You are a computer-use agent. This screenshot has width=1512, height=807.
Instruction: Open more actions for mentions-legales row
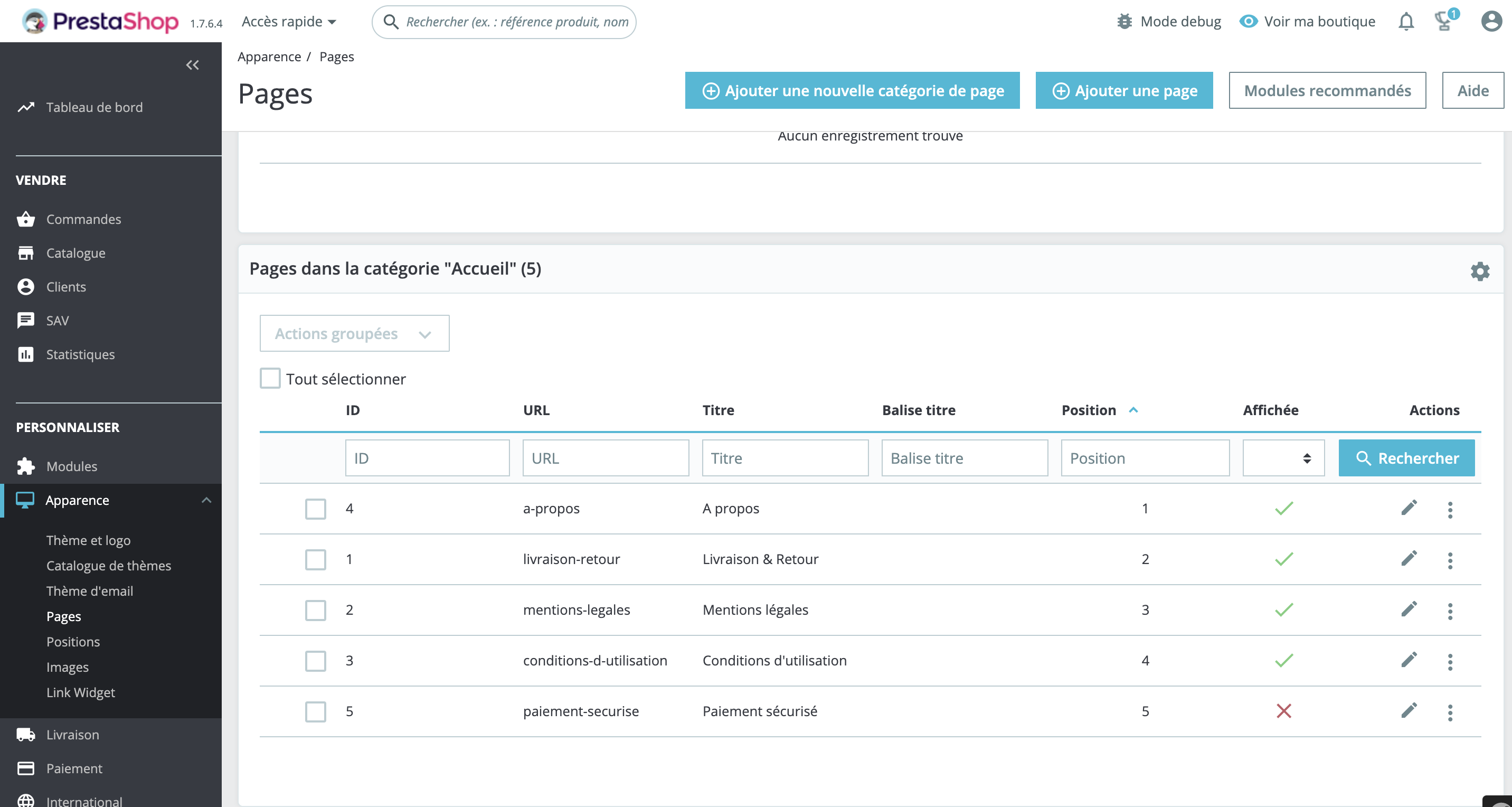pyautogui.click(x=1450, y=611)
